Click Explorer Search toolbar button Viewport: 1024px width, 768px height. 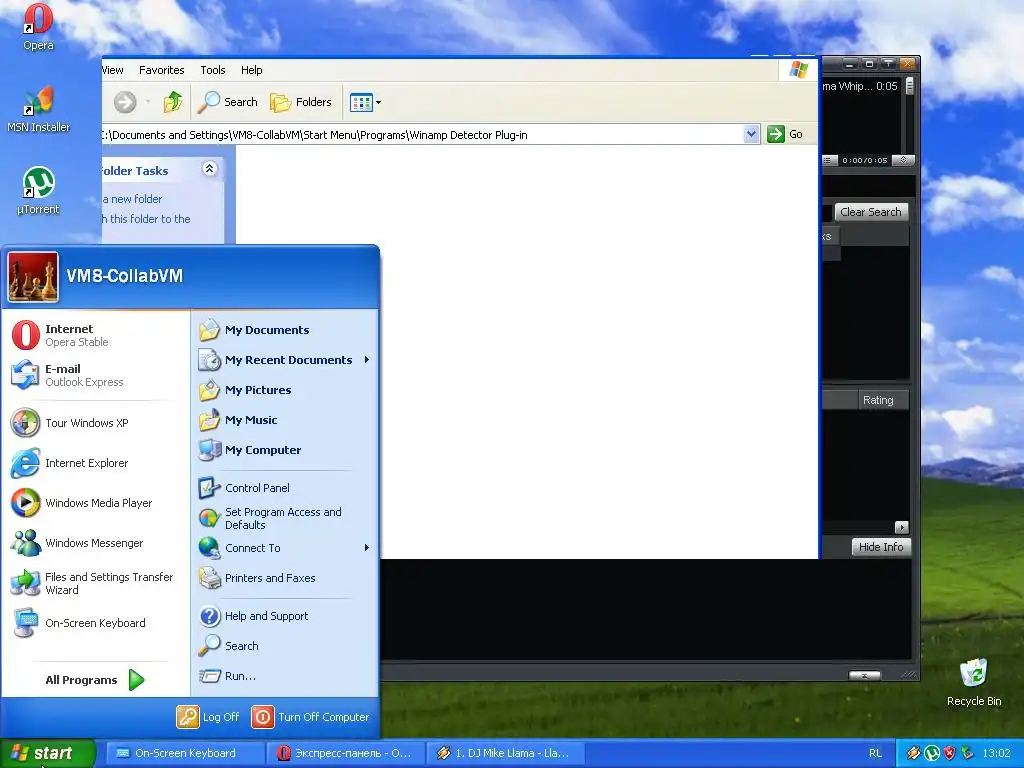(x=228, y=102)
